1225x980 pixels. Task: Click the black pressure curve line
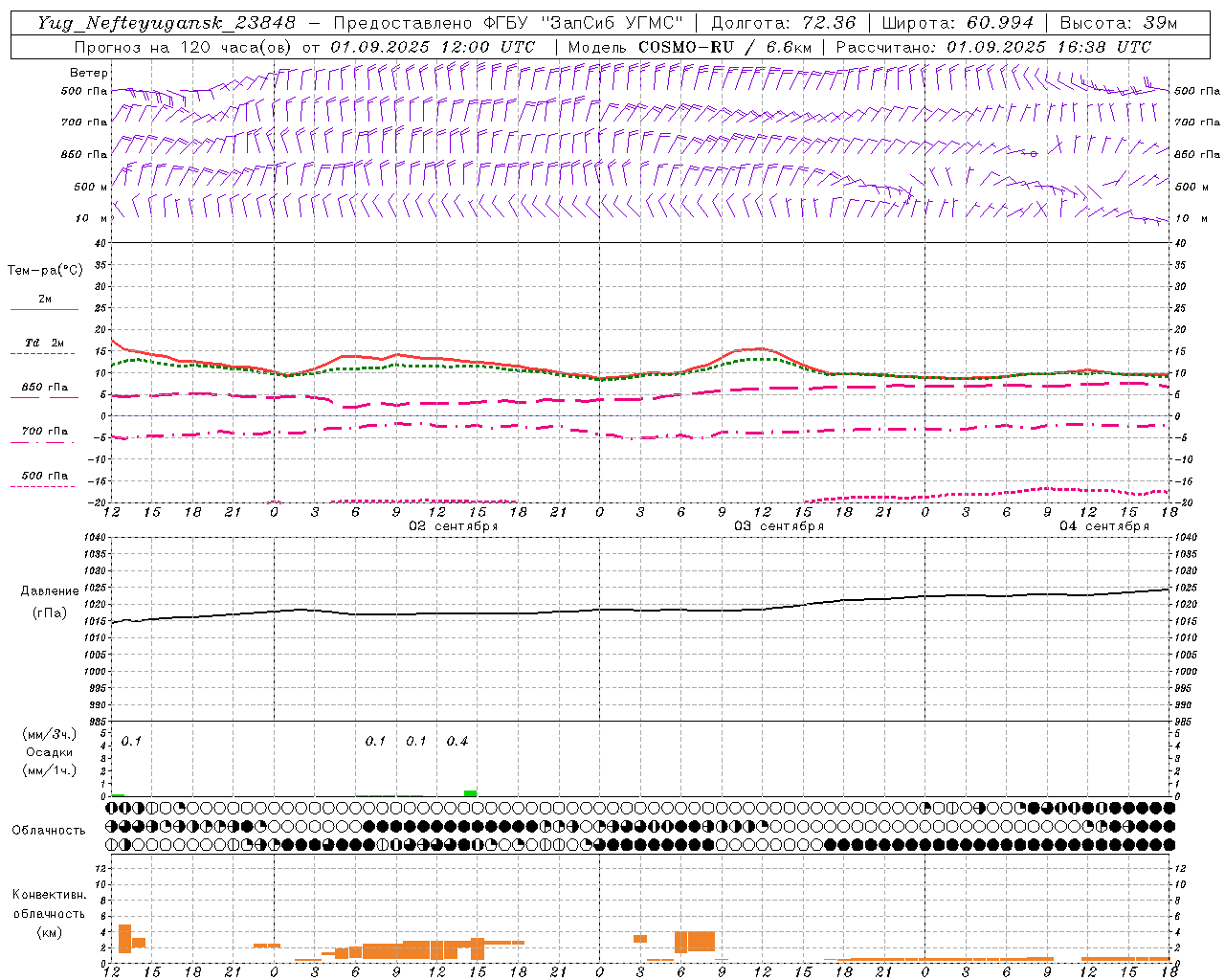click(640, 610)
